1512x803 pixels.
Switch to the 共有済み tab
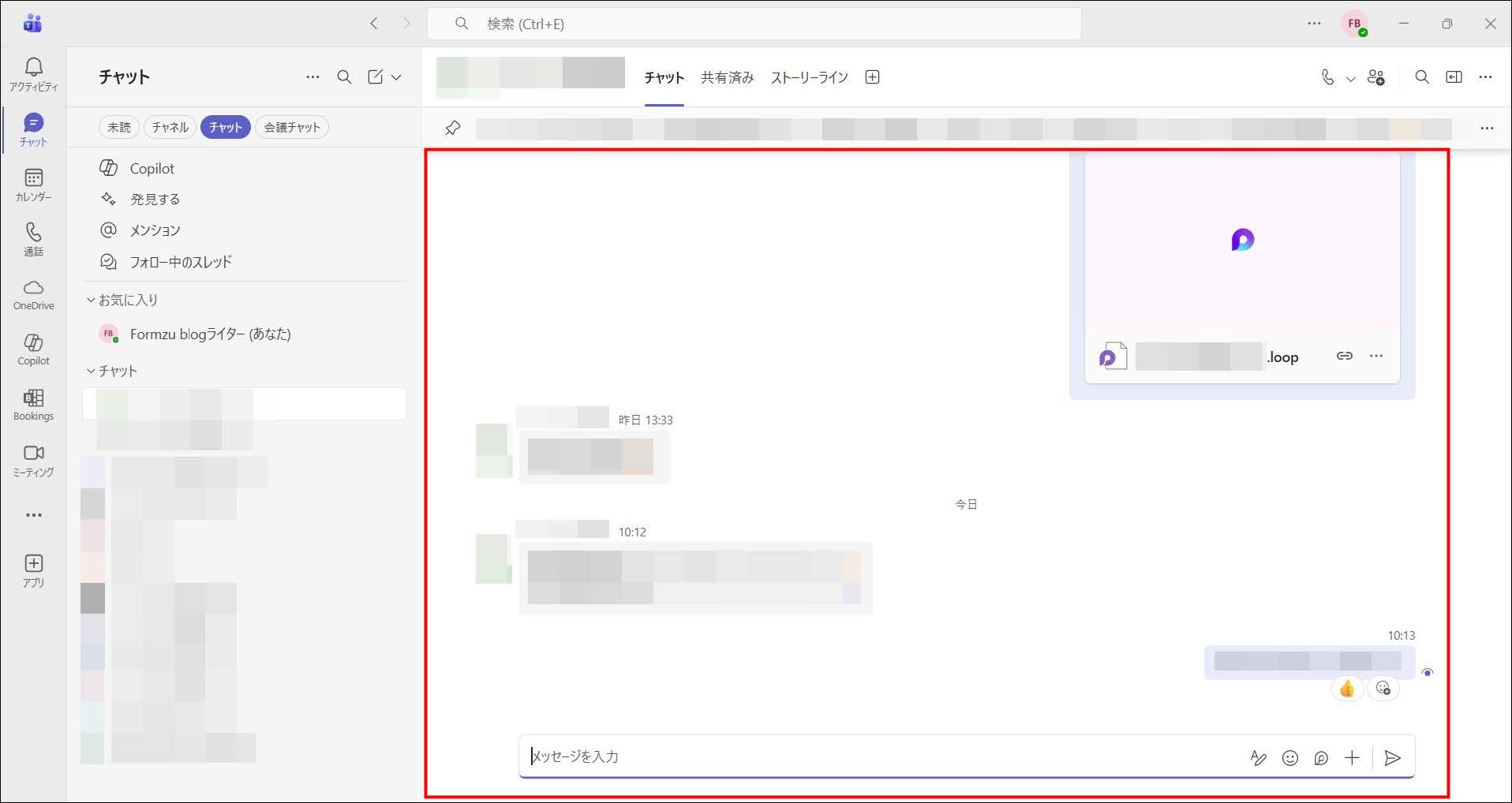coord(727,77)
